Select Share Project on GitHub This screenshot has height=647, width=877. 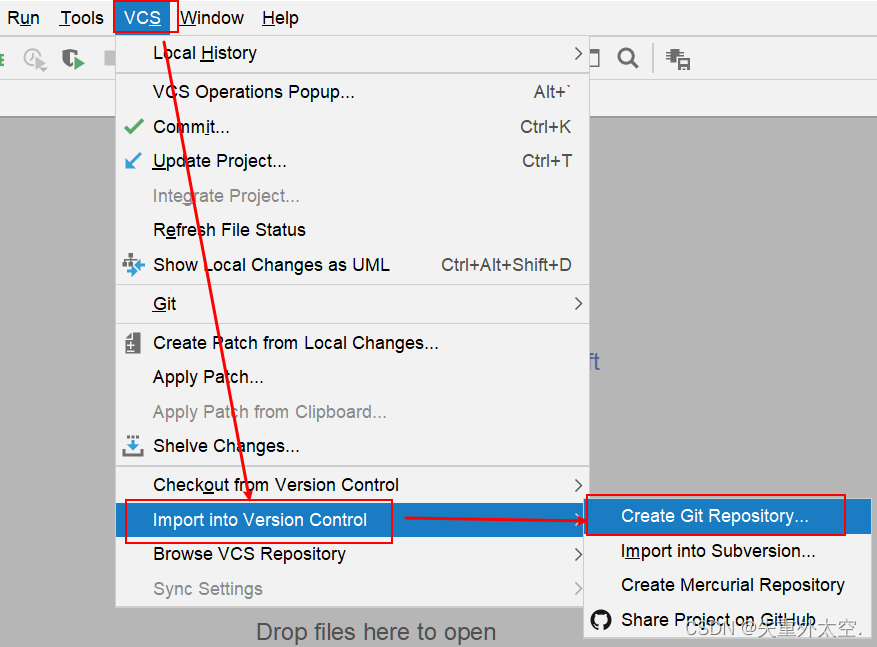click(728, 620)
